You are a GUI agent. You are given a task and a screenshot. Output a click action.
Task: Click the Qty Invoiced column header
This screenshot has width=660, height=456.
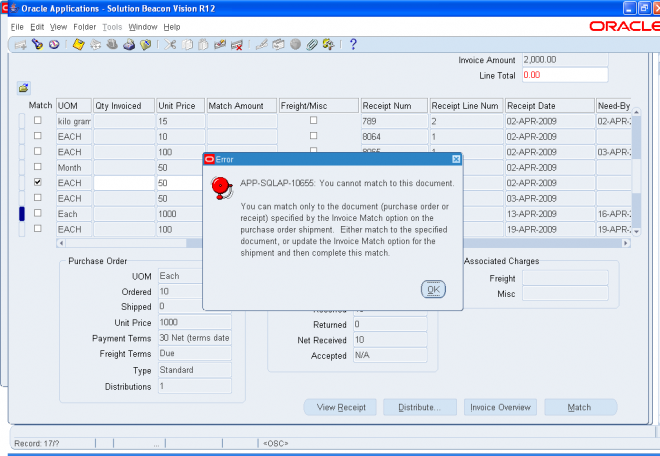pos(124,106)
